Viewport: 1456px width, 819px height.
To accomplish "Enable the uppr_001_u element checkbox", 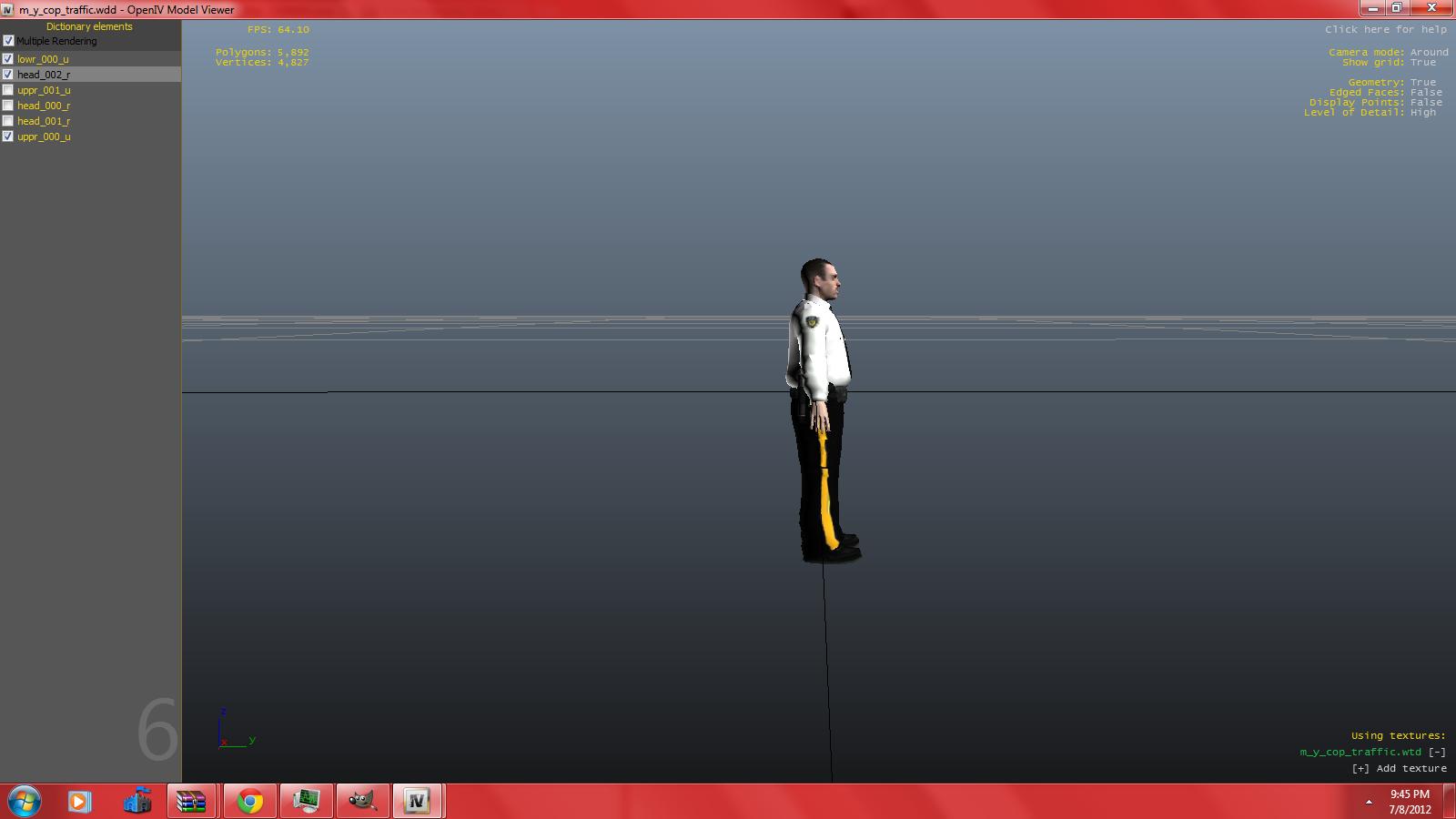I will [x=8, y=90].
